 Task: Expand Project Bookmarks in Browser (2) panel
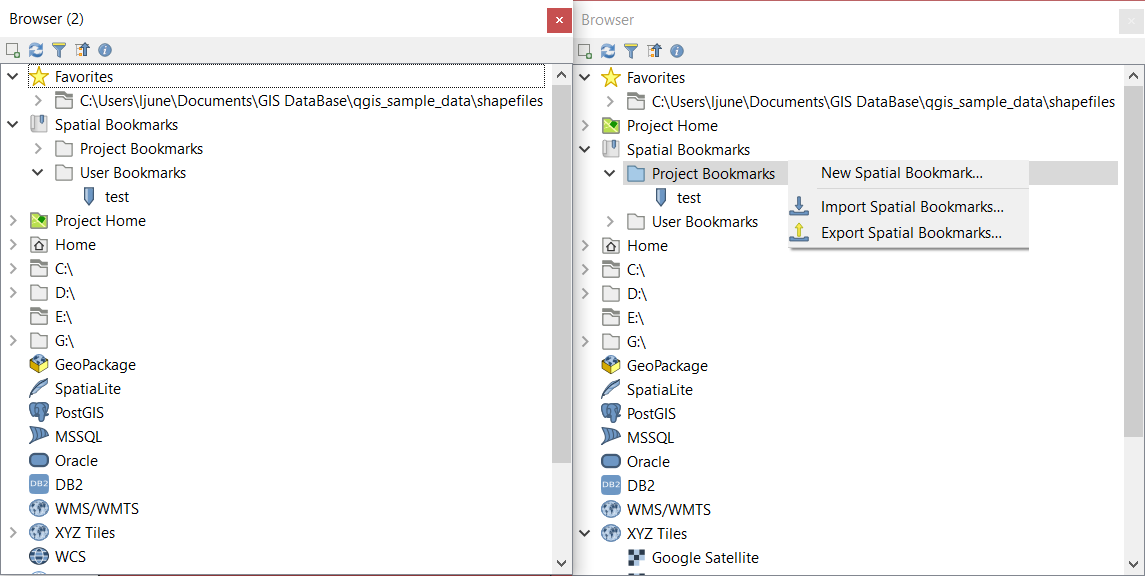(x=38, y=149)
